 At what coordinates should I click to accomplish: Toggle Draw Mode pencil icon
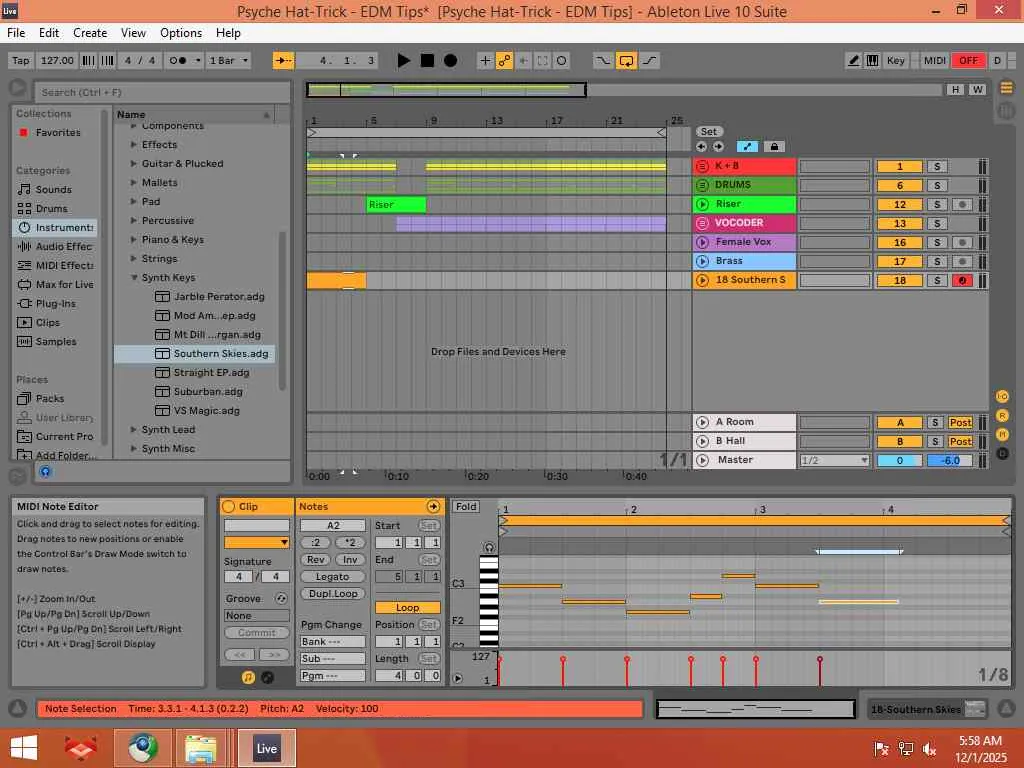[853, 61]
